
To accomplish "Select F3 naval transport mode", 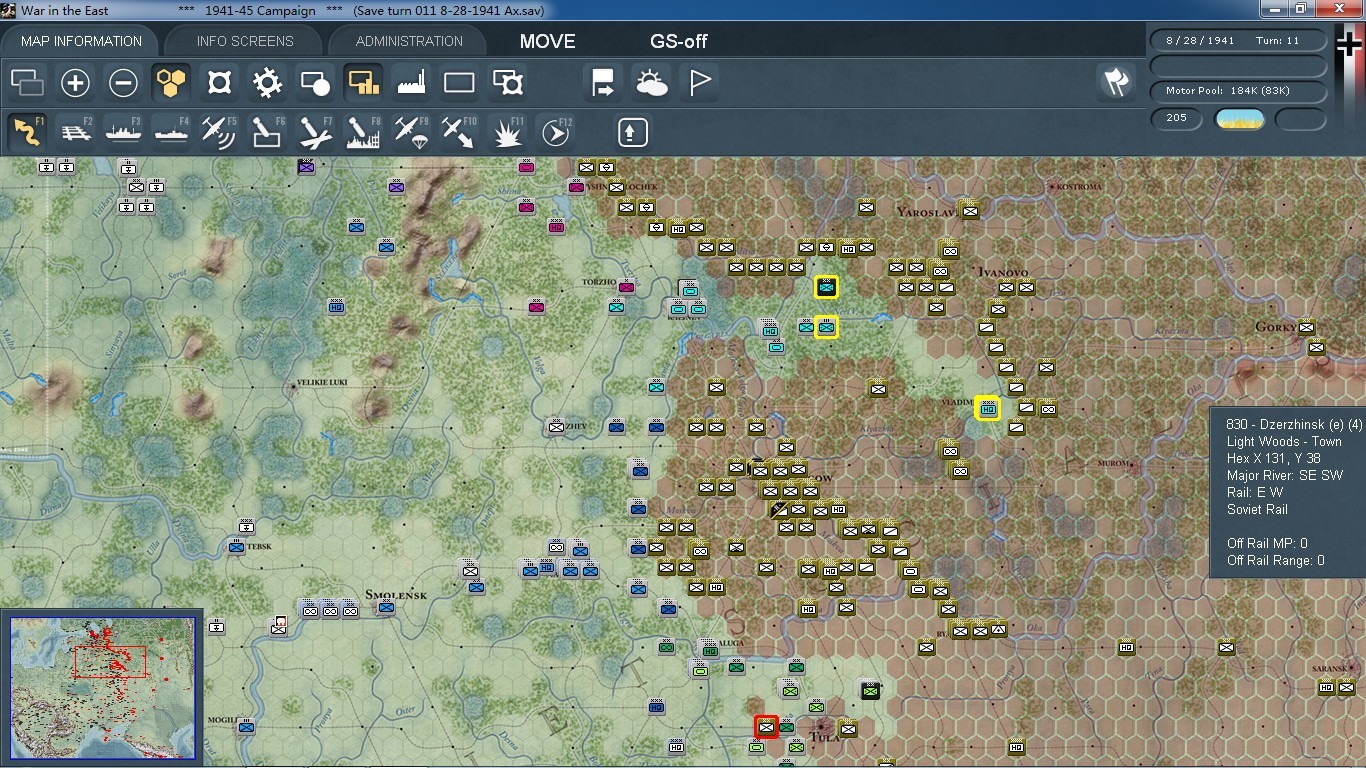I will (x=124, y=132).
